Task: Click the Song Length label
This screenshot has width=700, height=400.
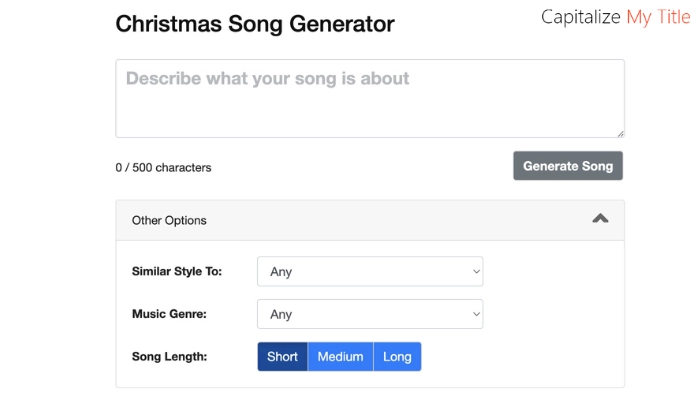Action: [169, 357]
